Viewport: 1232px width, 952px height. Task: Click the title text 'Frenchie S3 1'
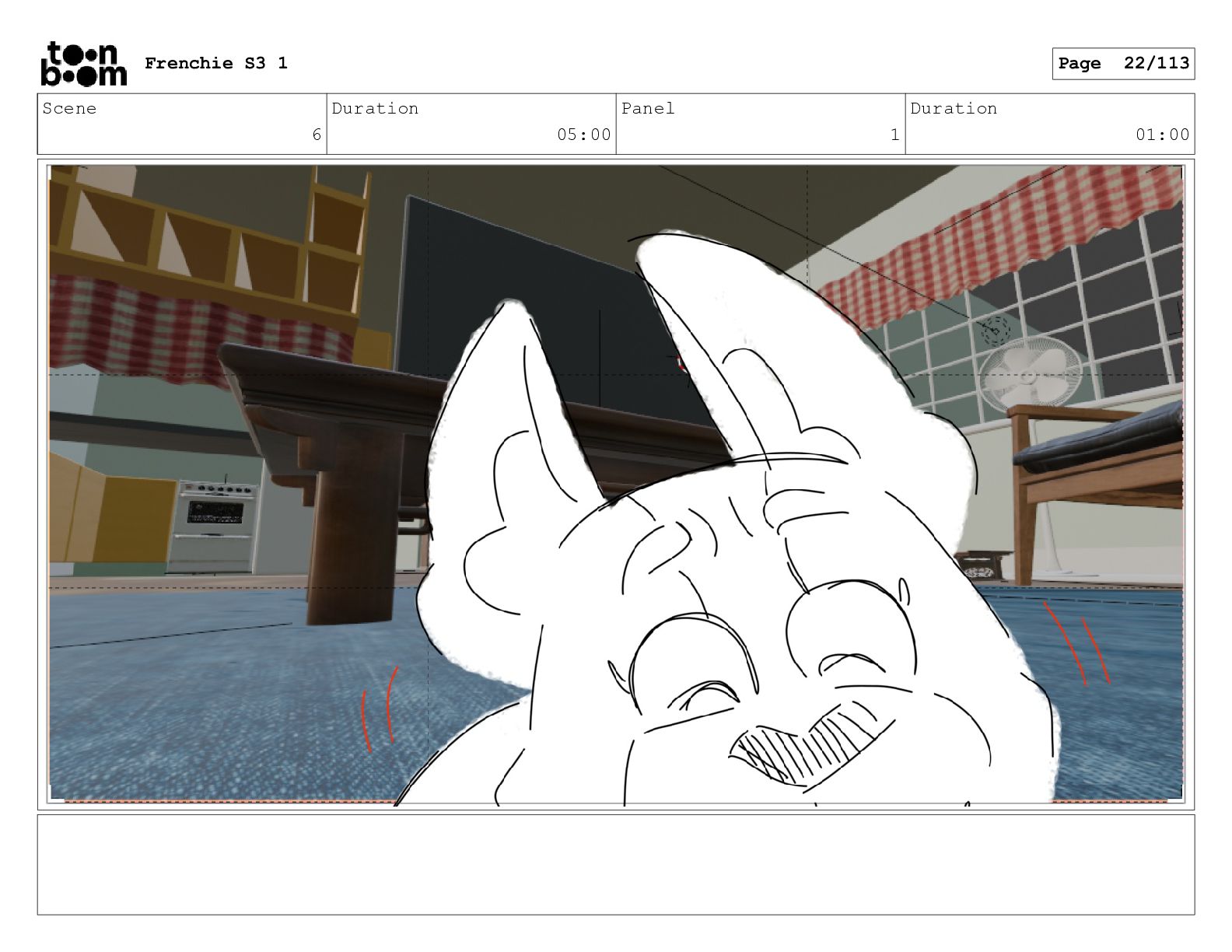click(216, 64)
